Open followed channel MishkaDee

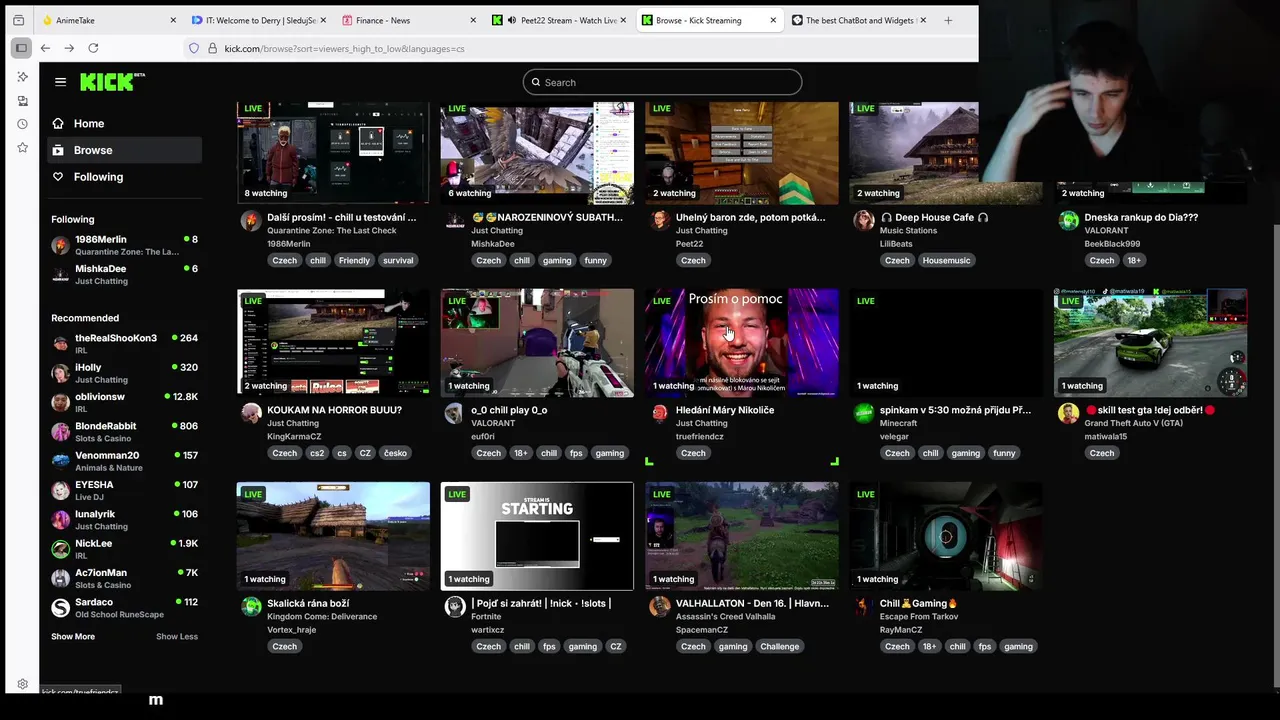pyautogui.click(x=124, y=275)
